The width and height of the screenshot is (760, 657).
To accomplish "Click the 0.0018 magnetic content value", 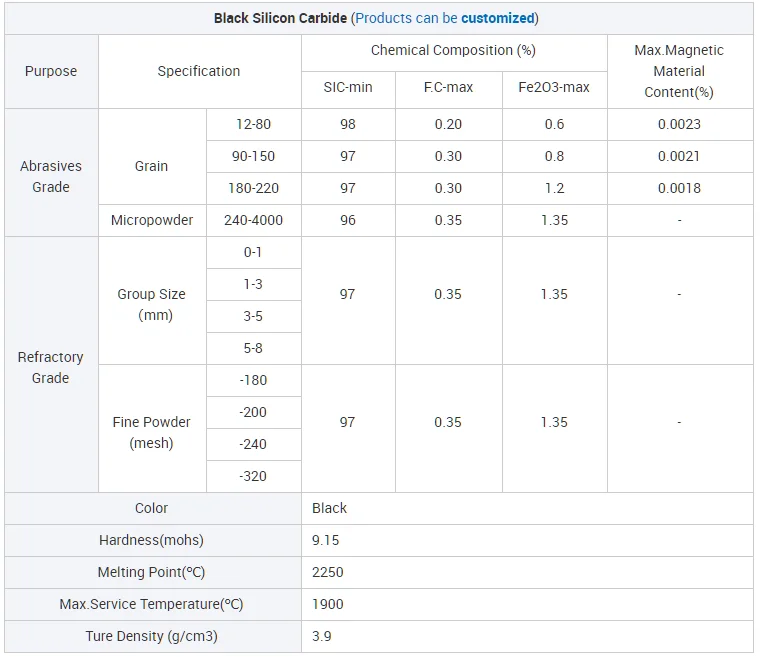I will point(679,188).
